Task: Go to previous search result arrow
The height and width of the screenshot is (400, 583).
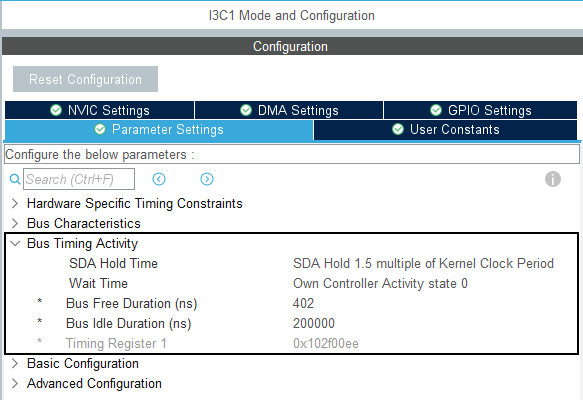Action: pos(159,179)
